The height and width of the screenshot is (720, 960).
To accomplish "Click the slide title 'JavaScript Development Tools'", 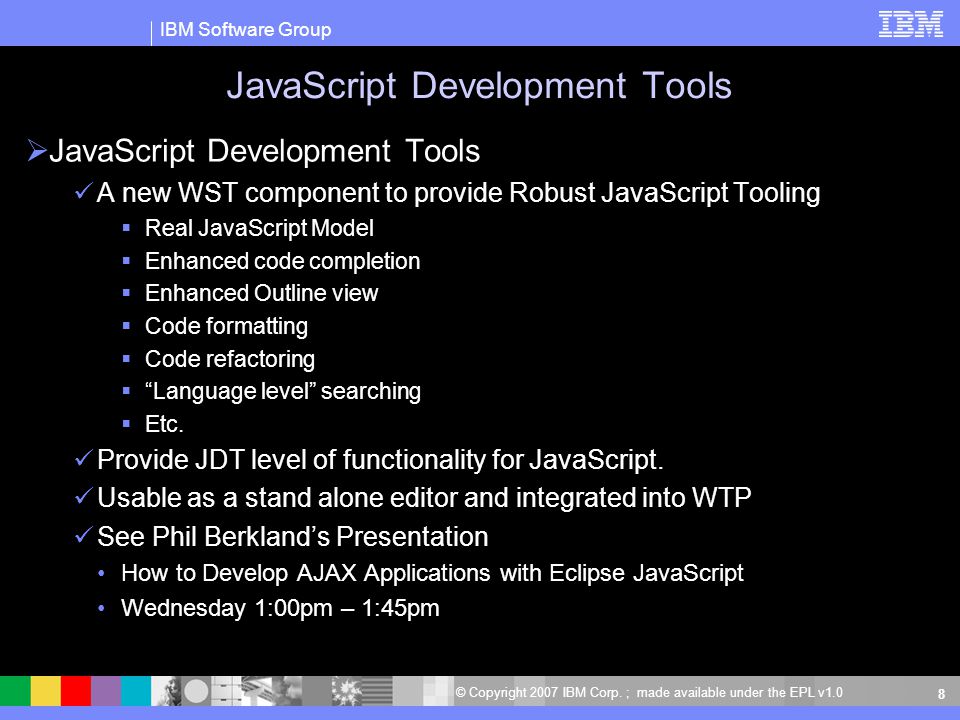I will (479, 86).
